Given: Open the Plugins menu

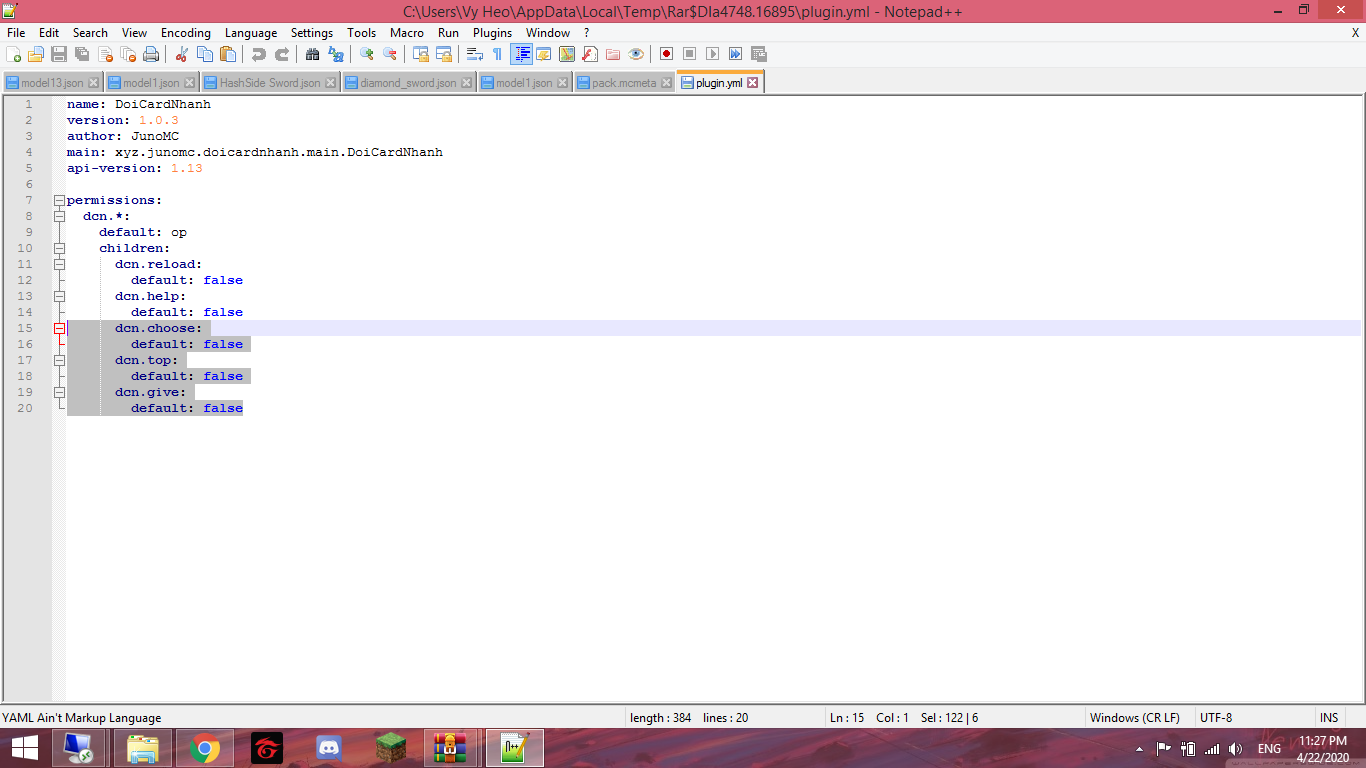Looking at the screenshot, I should coord(493,33).
